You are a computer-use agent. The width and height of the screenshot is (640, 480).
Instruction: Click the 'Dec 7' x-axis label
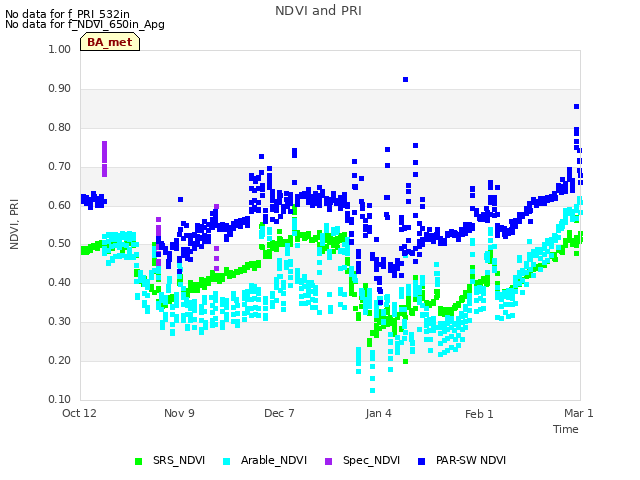point(279,413)
